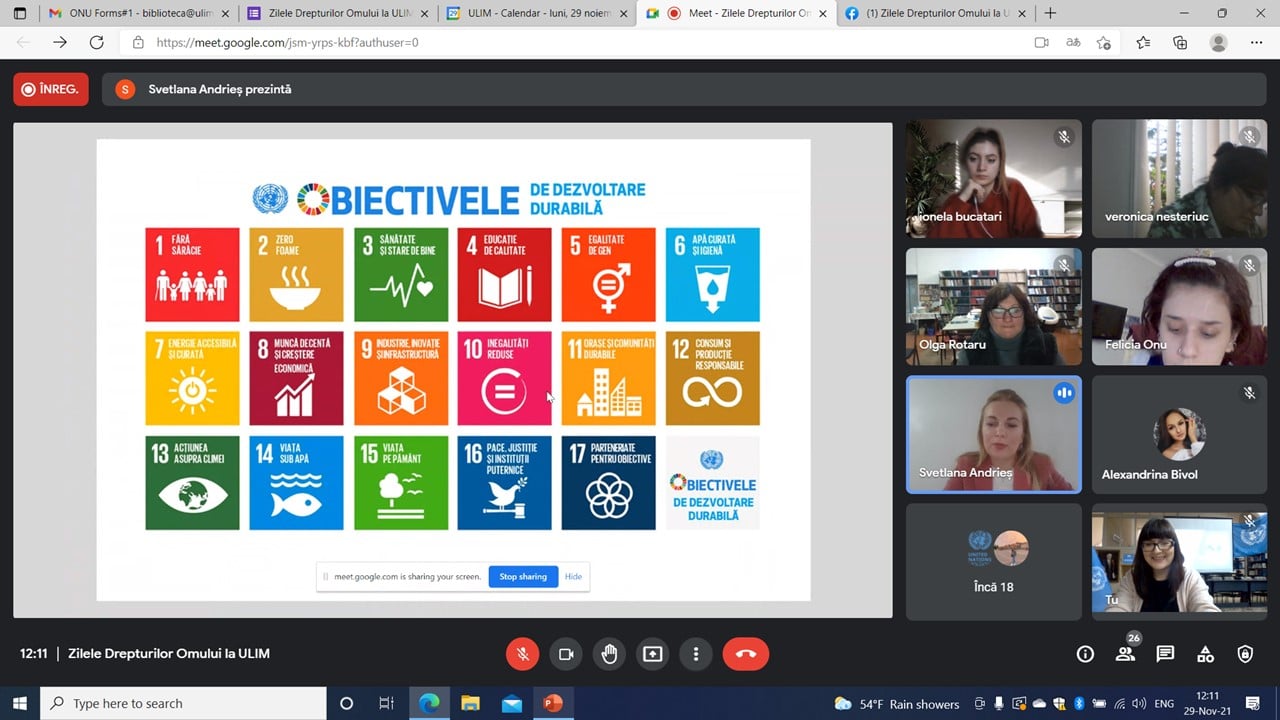Open weather widget 54°F Rain showers
The width and height of the screenshot is (1280, 720).
pos(897,704)
